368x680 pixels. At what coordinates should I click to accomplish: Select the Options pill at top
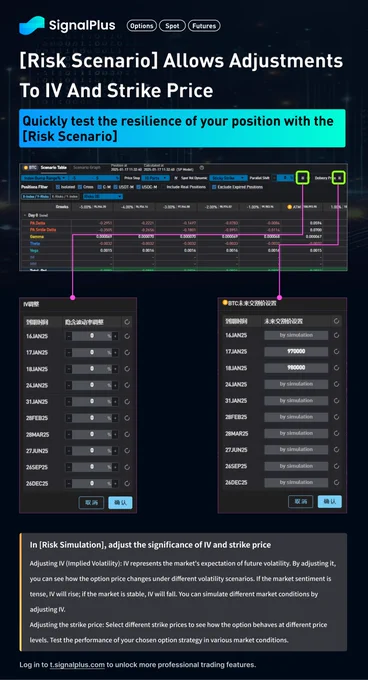click(x=142, y=26)
